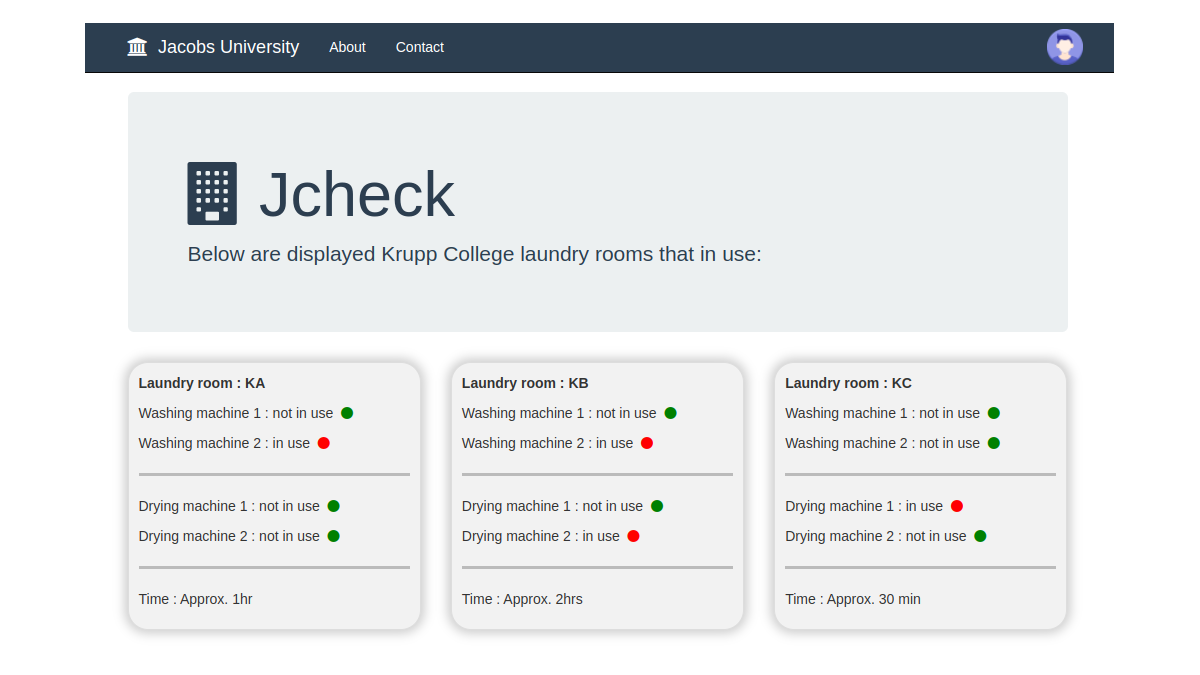Click KA Drying machine 2 green status dot
Screen dimensions: 1200x675
pyautogui.click(x=334, y=536)
